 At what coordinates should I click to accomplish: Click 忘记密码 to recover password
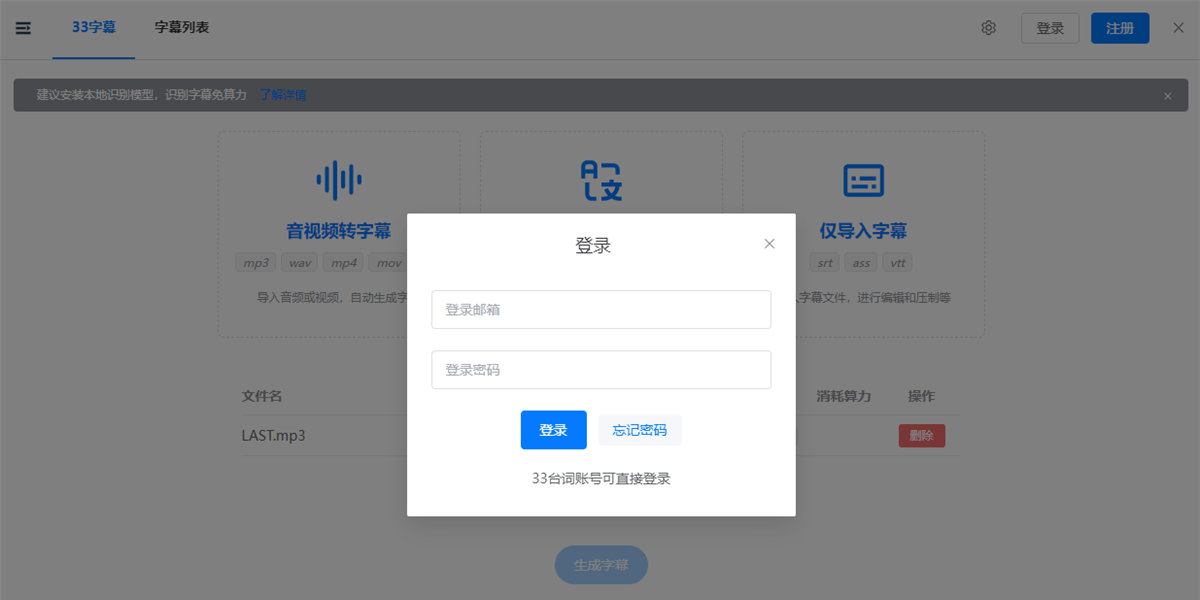click(640, 429)
